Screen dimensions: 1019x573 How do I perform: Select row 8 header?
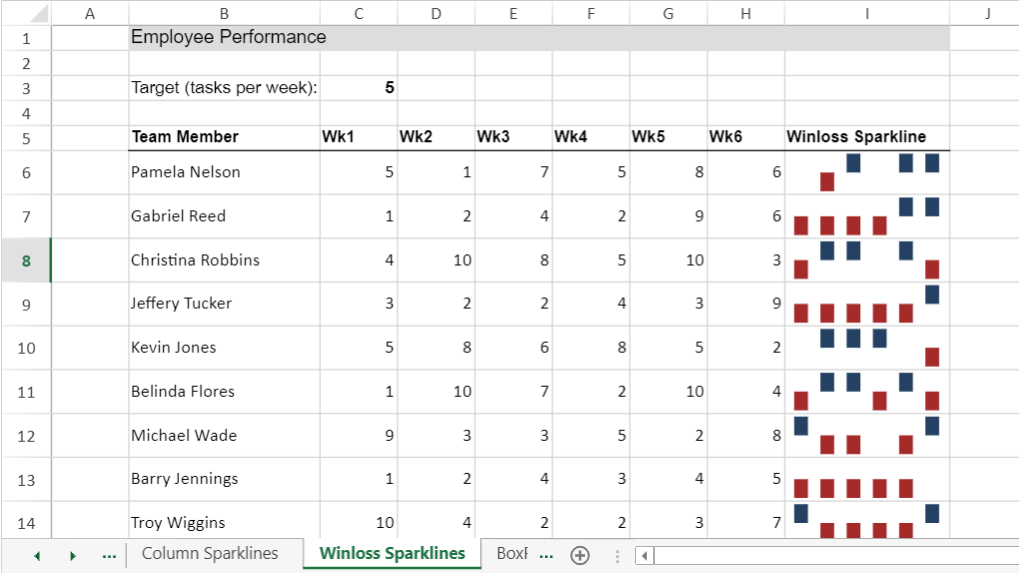26,261
